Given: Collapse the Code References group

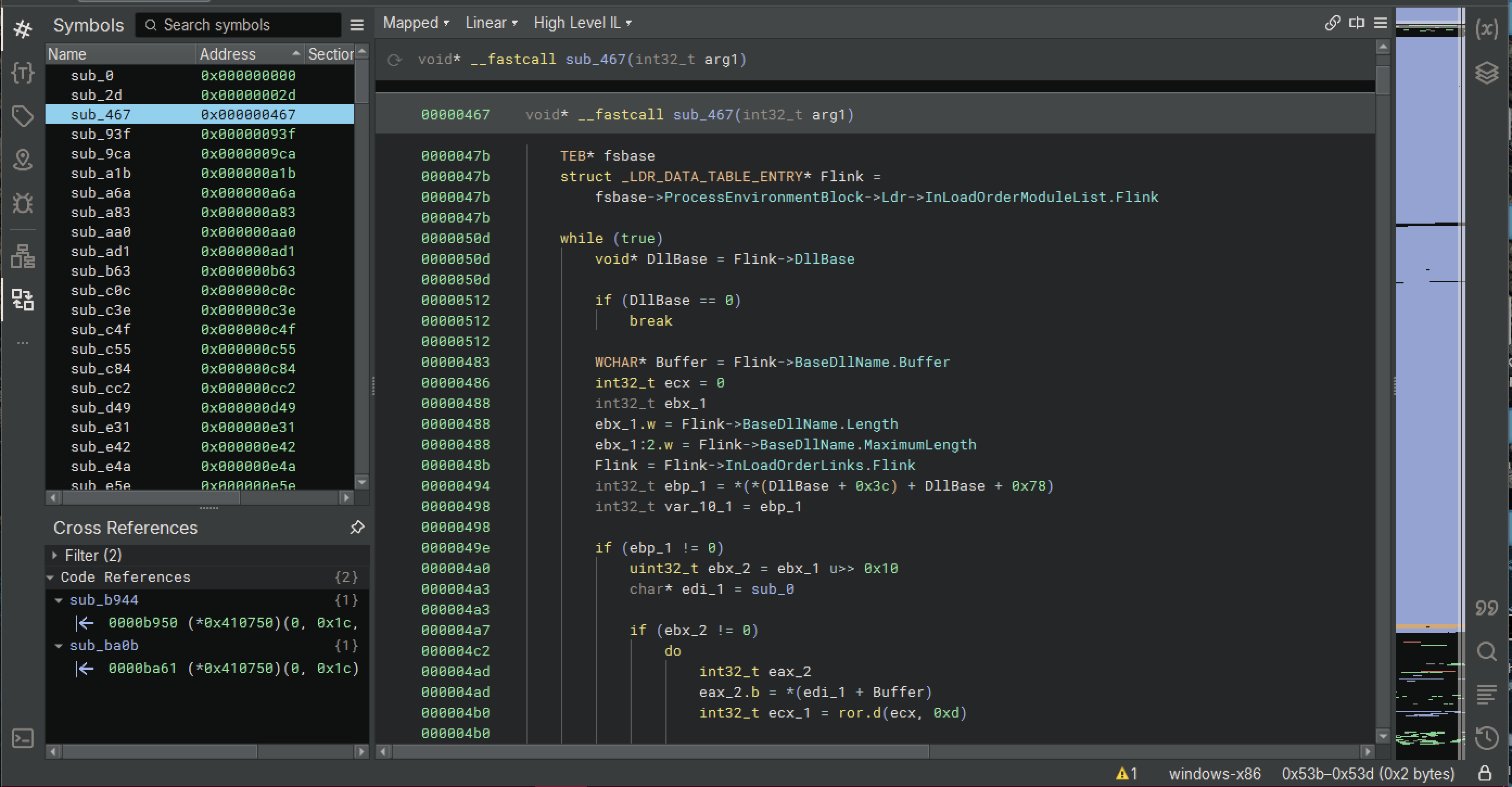Looking at the screenshot, I should point(51,577).
